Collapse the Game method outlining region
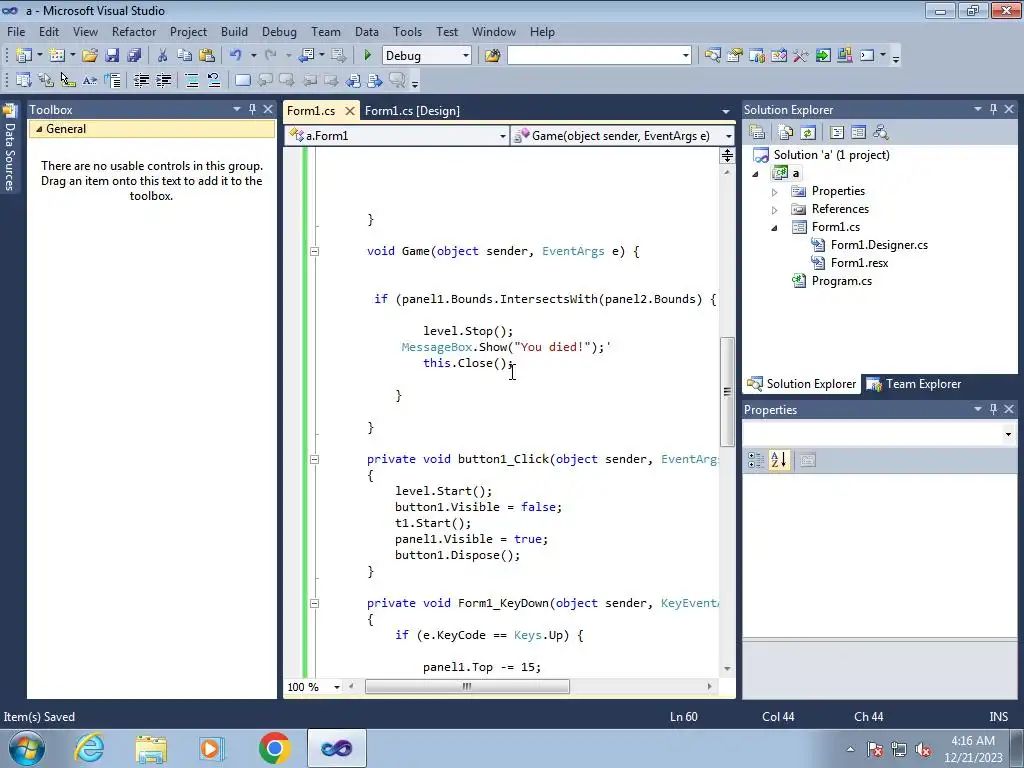This screenshot has height=768, width=1024. pyautogui.click(x=314, y=251)
